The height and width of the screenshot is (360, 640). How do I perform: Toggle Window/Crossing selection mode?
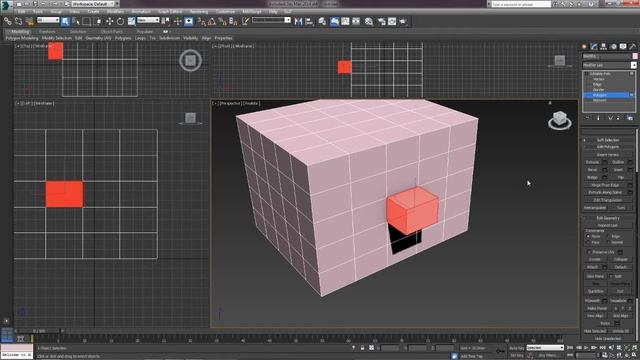(x=98, y=21)
